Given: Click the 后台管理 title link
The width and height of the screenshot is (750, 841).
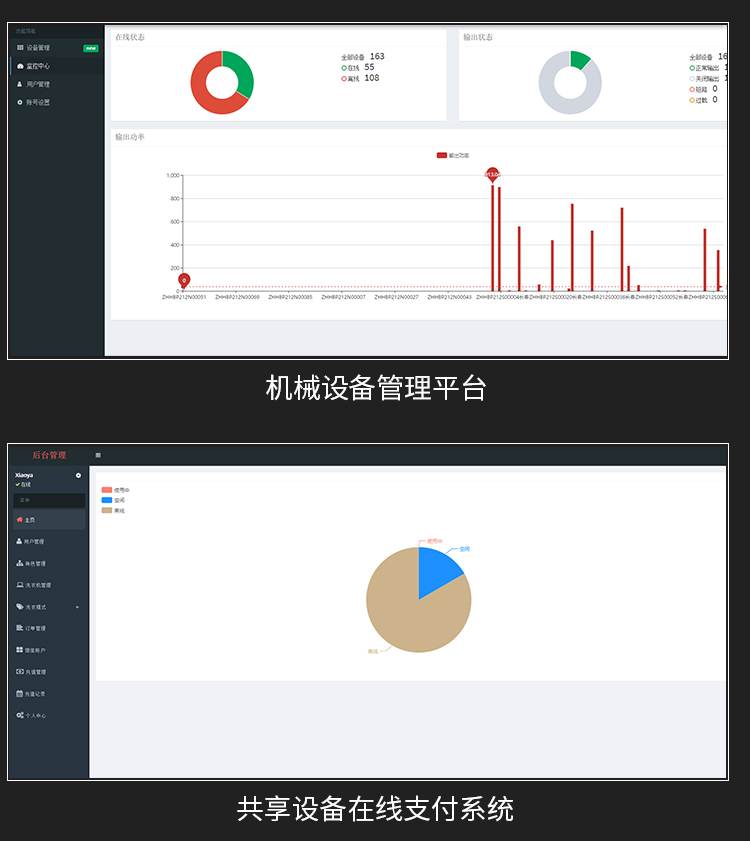Looking at the screenshot, I should (x=49, y=455).
